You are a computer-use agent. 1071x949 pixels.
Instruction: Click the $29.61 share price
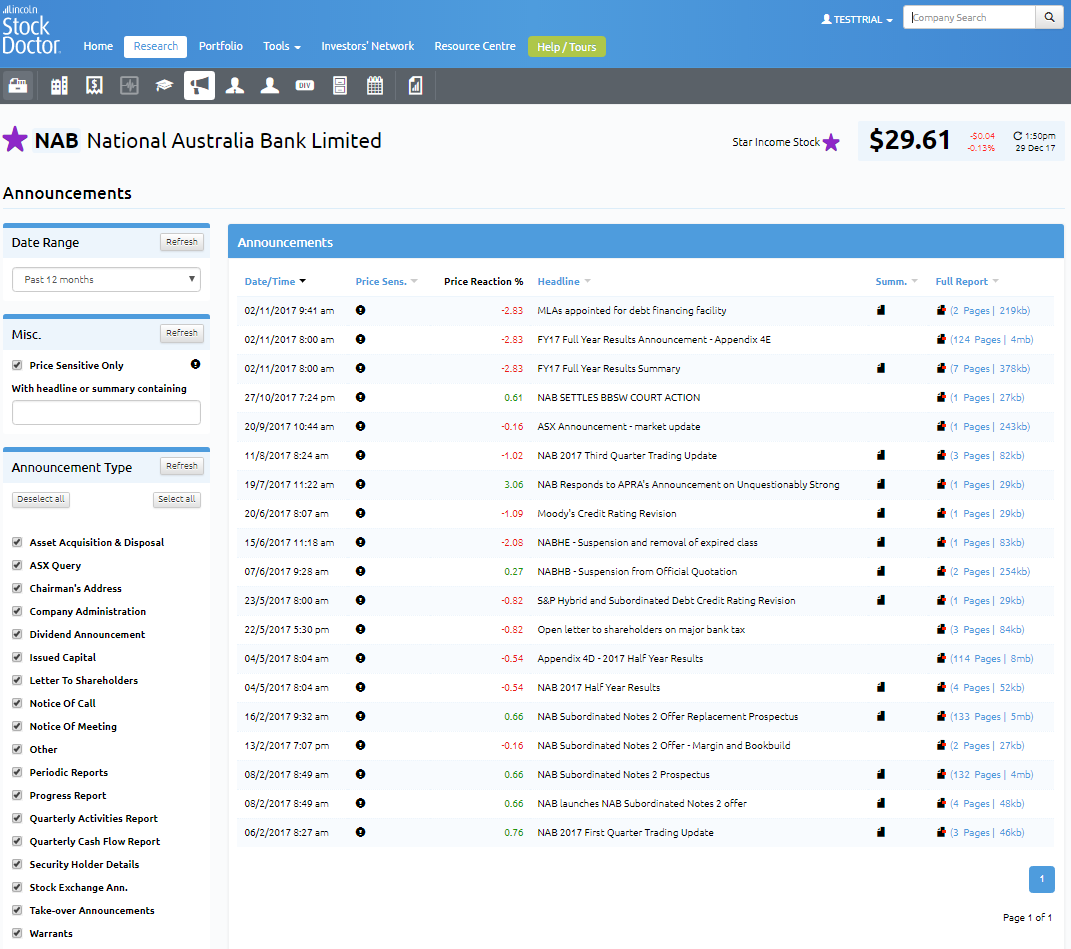909,140
